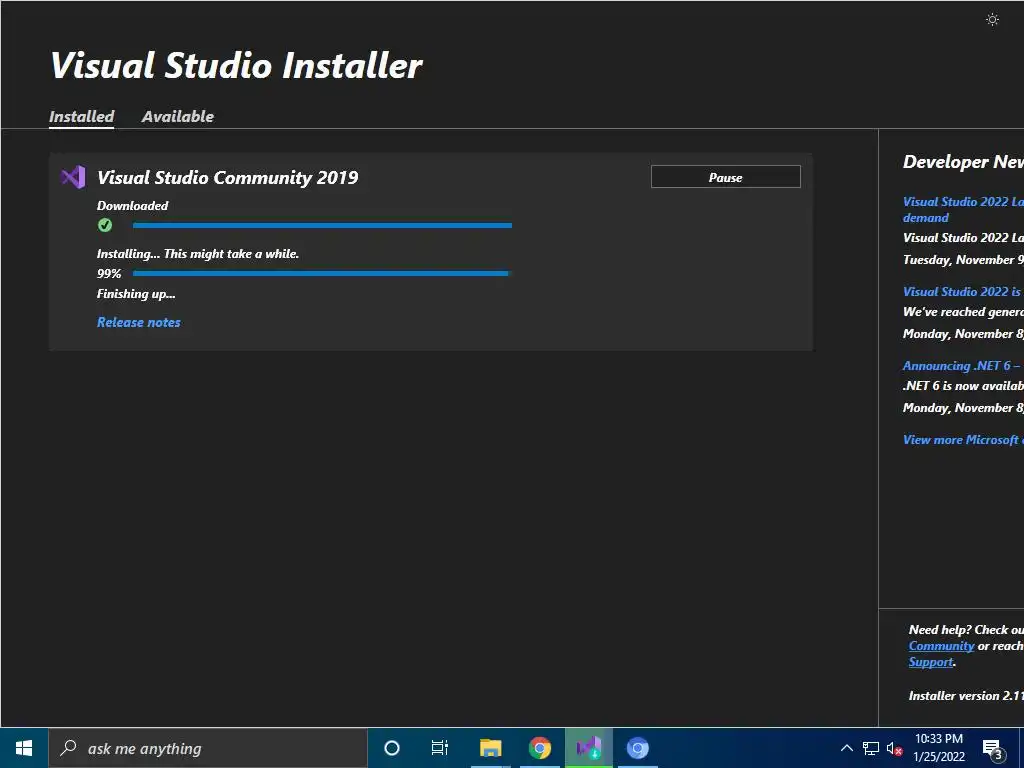Click the 'Finishing up...' status text
Viewport: 1024px width, 768px height.
(x=136, y=294)
